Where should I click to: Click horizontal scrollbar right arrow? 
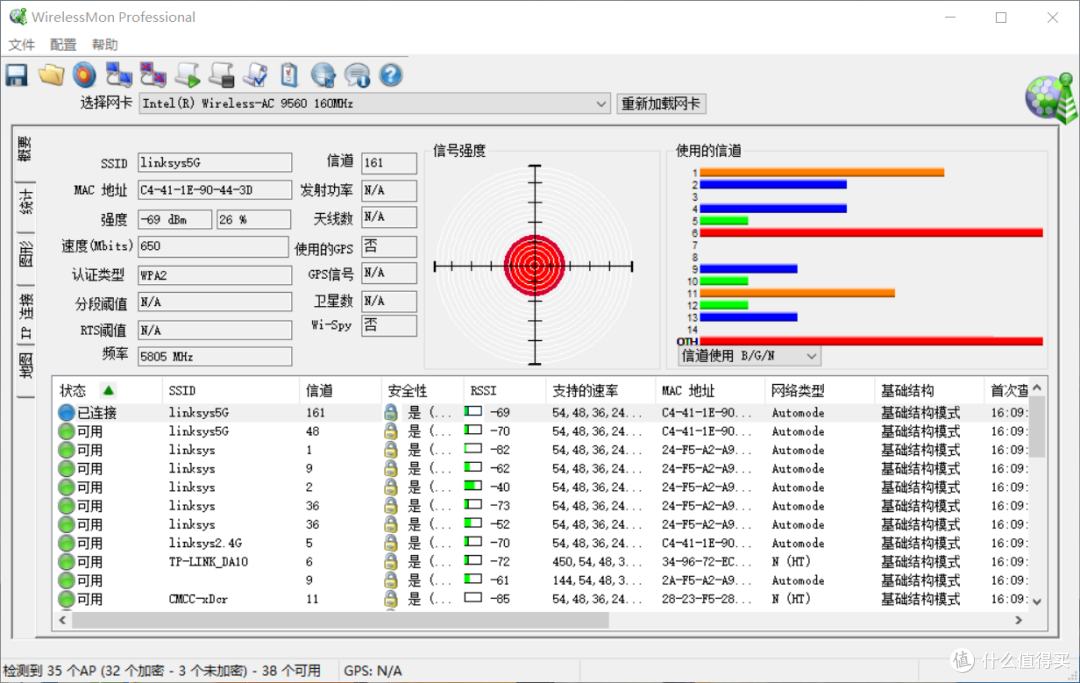pos(1019,620)
